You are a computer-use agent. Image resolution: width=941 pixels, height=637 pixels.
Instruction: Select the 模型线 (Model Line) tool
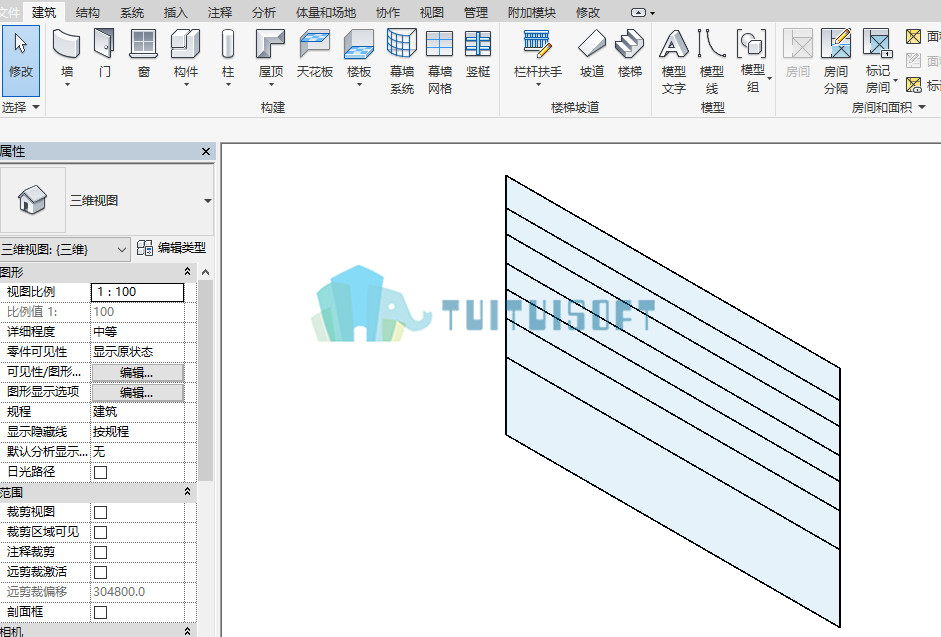[712, 61]
